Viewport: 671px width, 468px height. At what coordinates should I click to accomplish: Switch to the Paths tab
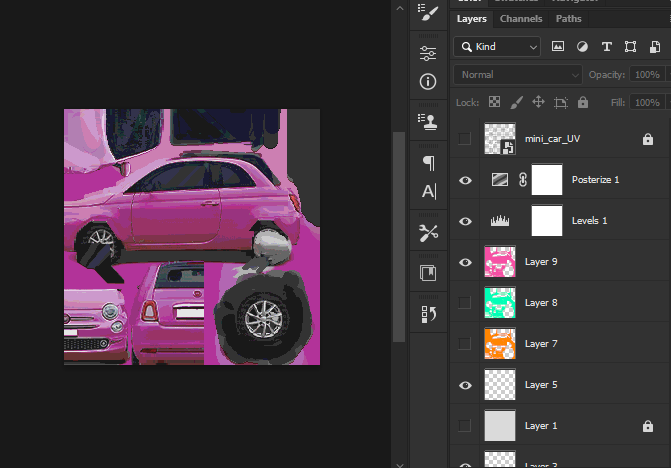click(568, 19)
